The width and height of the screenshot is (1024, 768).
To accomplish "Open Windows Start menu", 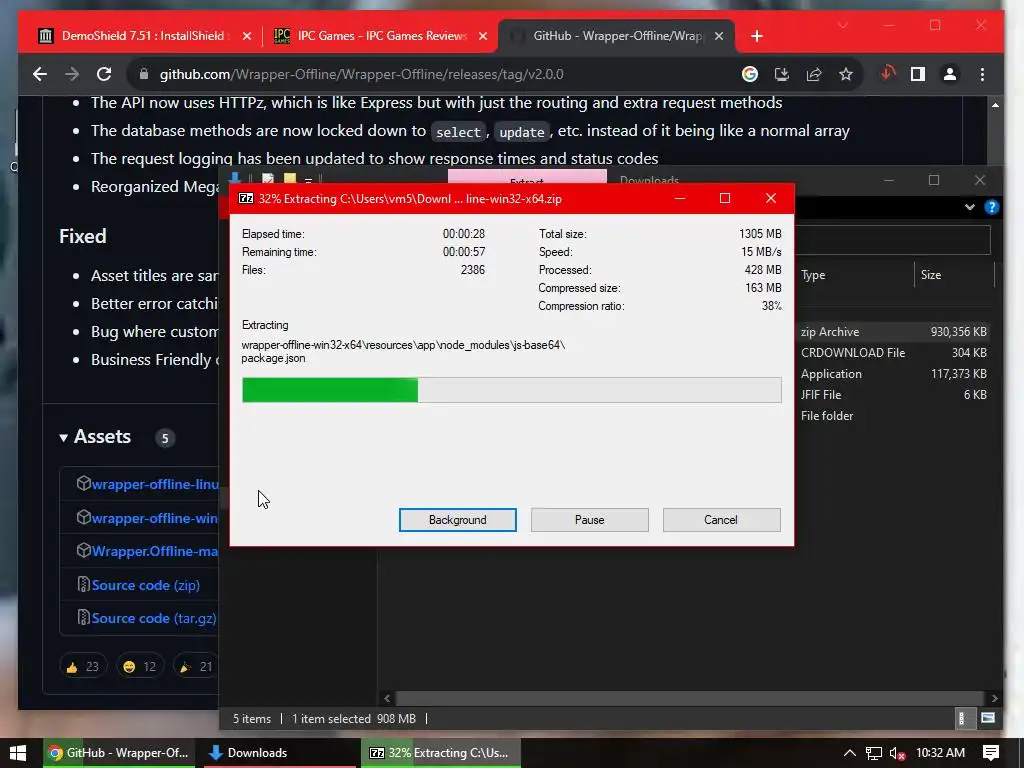I will (18, 753).
